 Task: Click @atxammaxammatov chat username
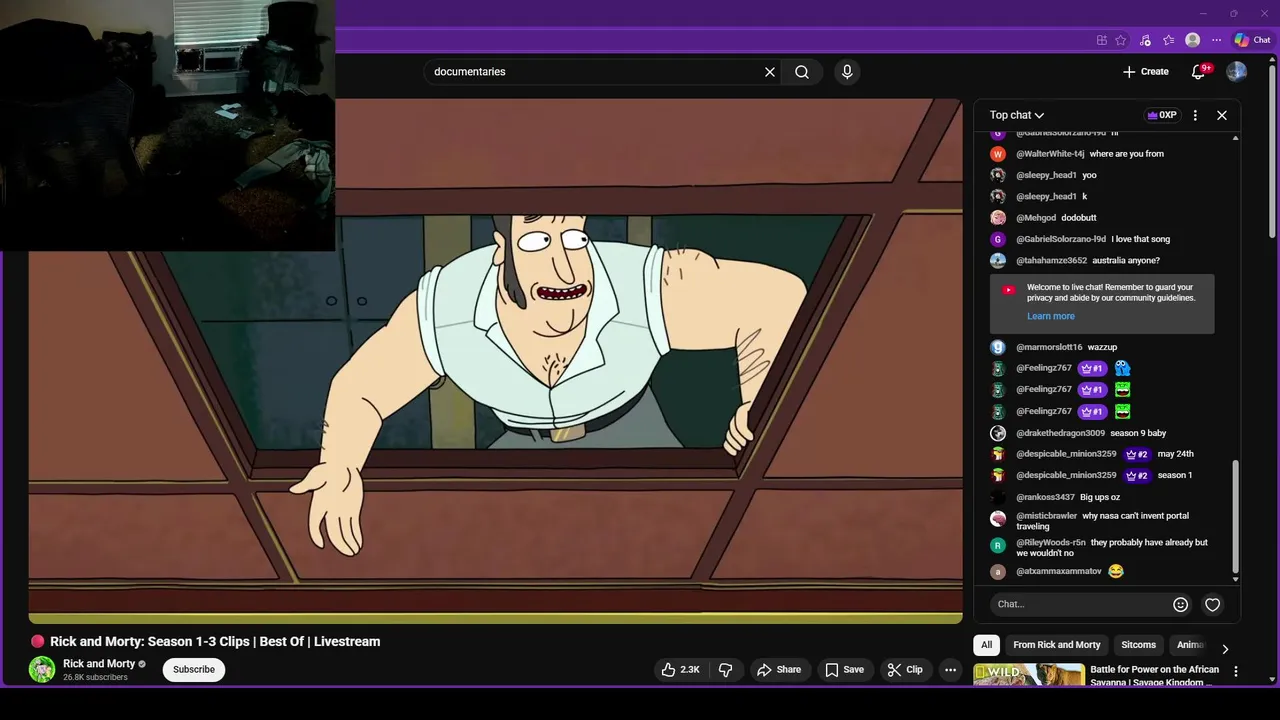tap(1058, 572)
